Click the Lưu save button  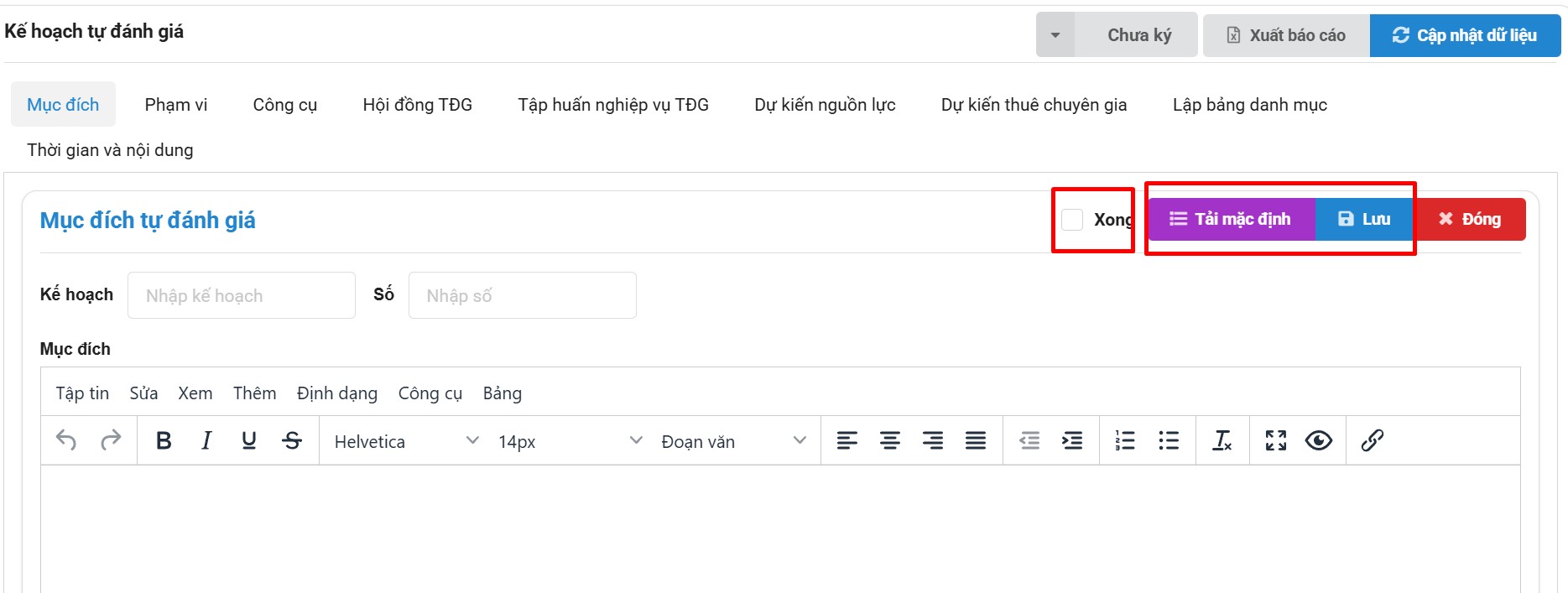click(x=1364, y=220)
